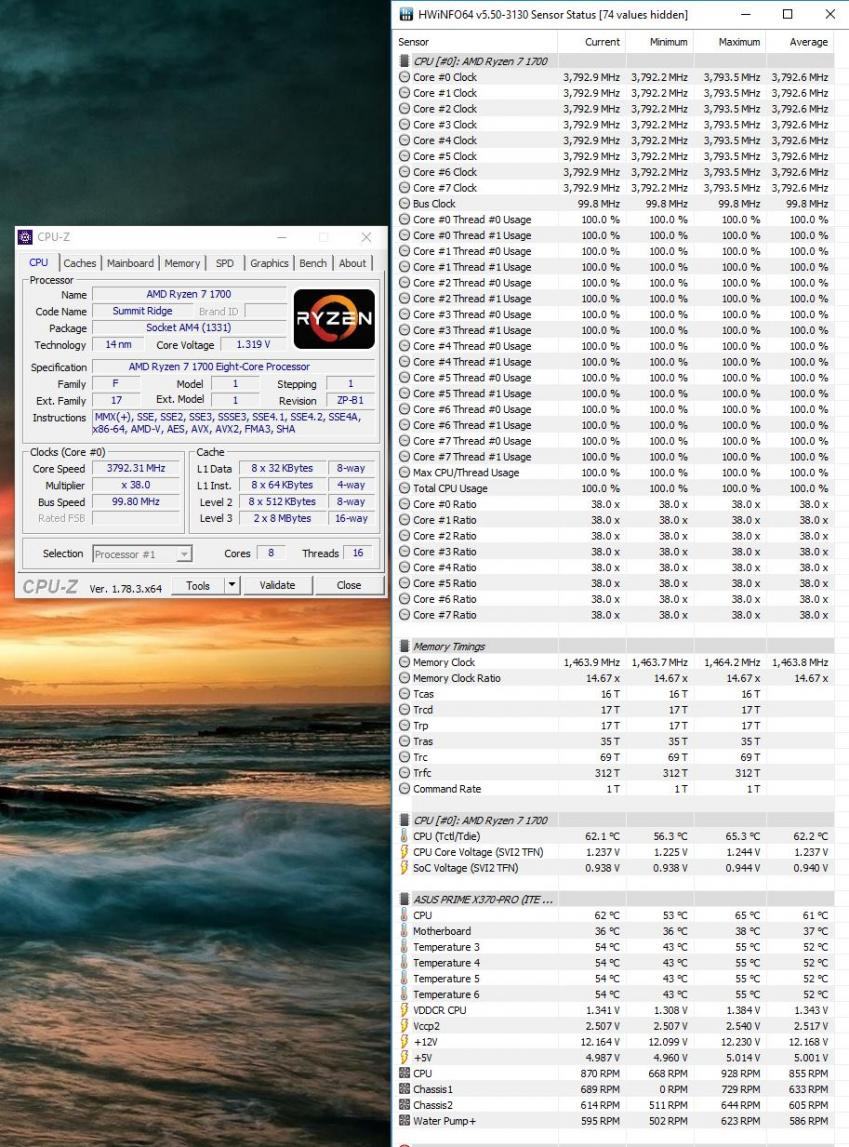Select the Memory Timings section header
This screenshot has height=1147, width=849.
(449, 647)
